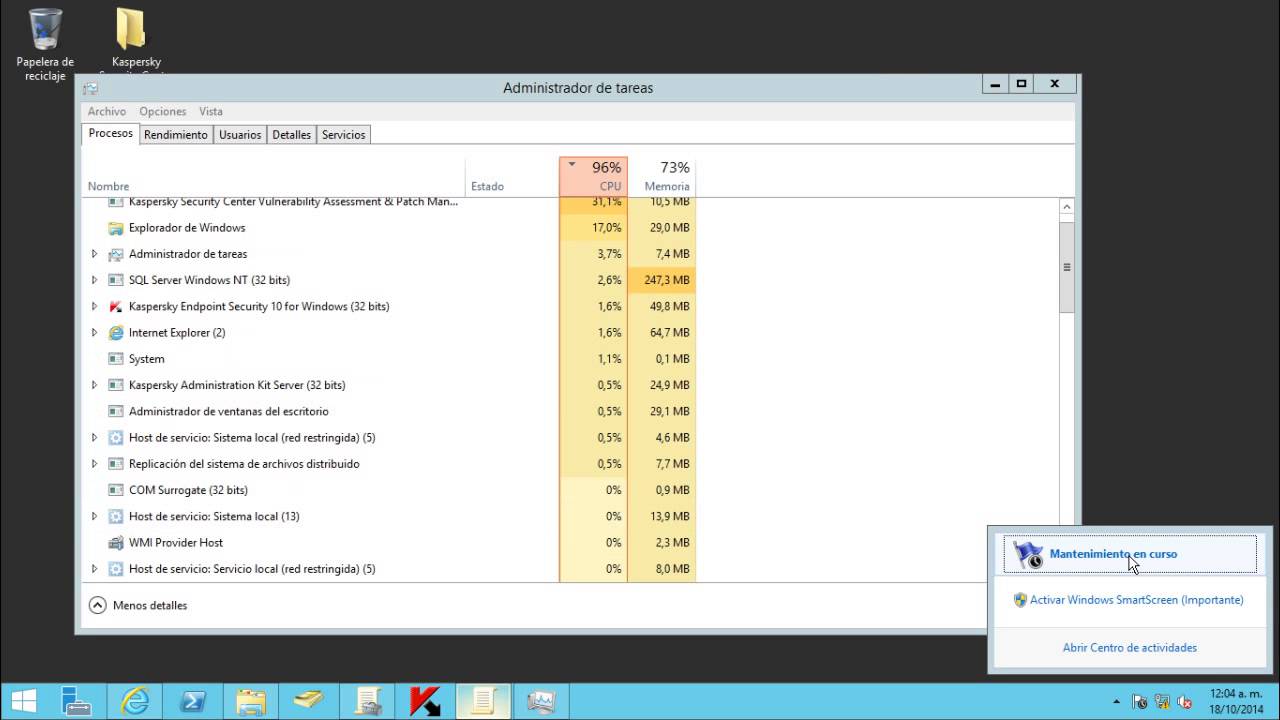Expand the Internet Explorer (2) process group
1280x720 pixels.
[95, 332]
